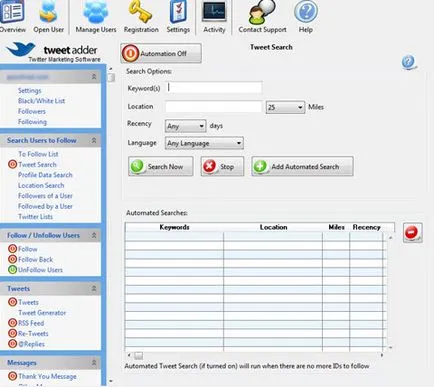Open Twitter Lists link
Image resolution: width=434 pixels, height=387 pixels.
(35, 216)
